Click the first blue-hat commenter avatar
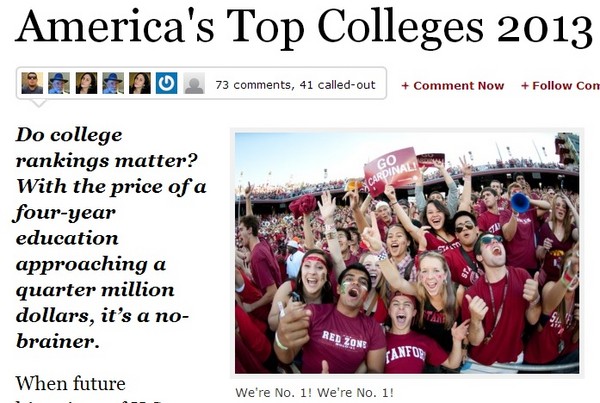The width and height of the screenshot is (600, 403). 59,84
